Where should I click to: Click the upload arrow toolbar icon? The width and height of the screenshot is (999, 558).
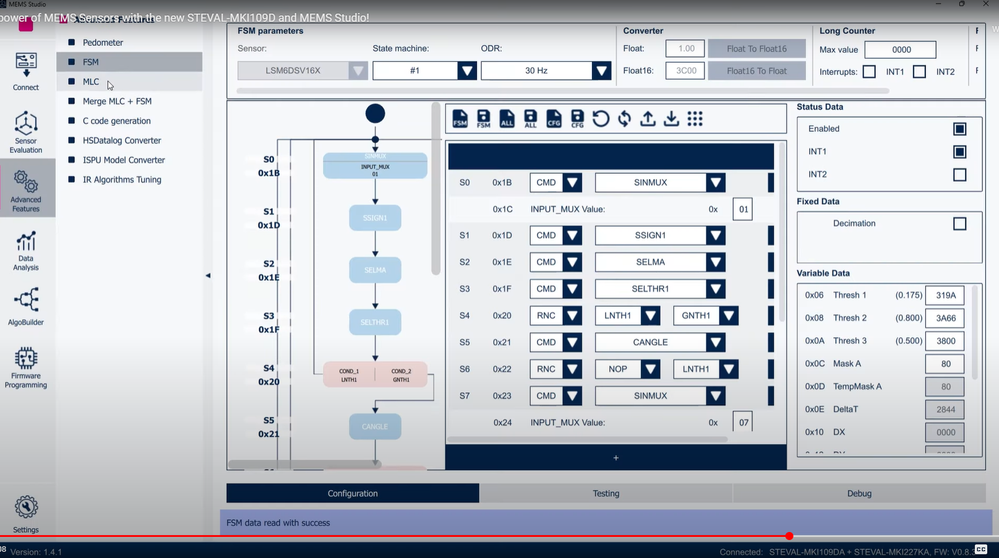click(x=648, y=119)
